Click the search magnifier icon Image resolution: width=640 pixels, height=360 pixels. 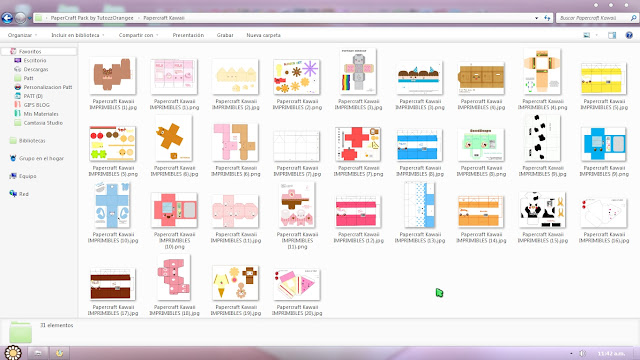(633, 18)
